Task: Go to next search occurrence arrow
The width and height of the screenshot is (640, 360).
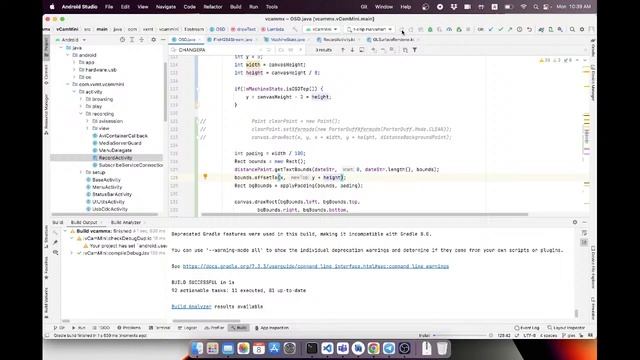Action: [x=352, y=50]
